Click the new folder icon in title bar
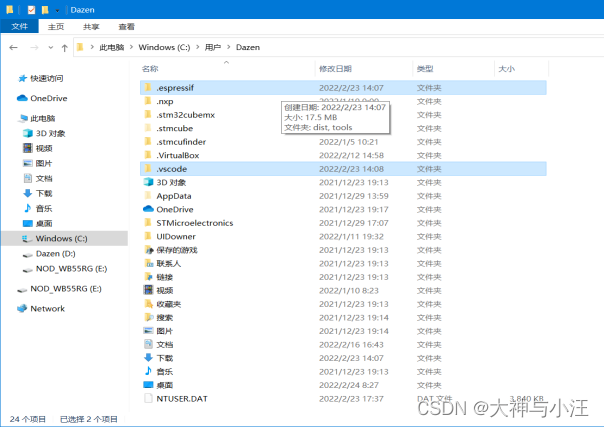Image resolution: width=604 pixels, height=427 pixels. 45,10
